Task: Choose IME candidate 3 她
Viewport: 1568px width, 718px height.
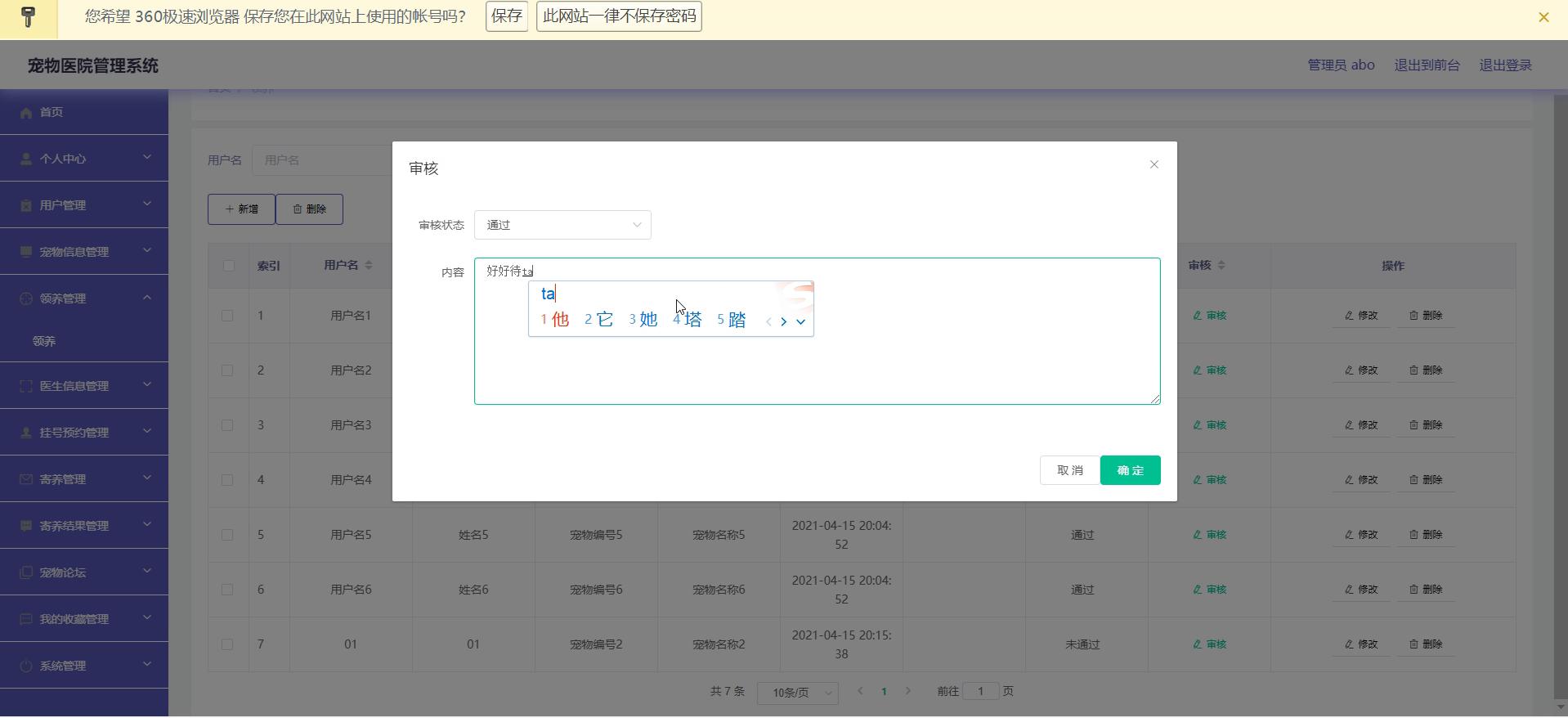Action: (643, 320)
